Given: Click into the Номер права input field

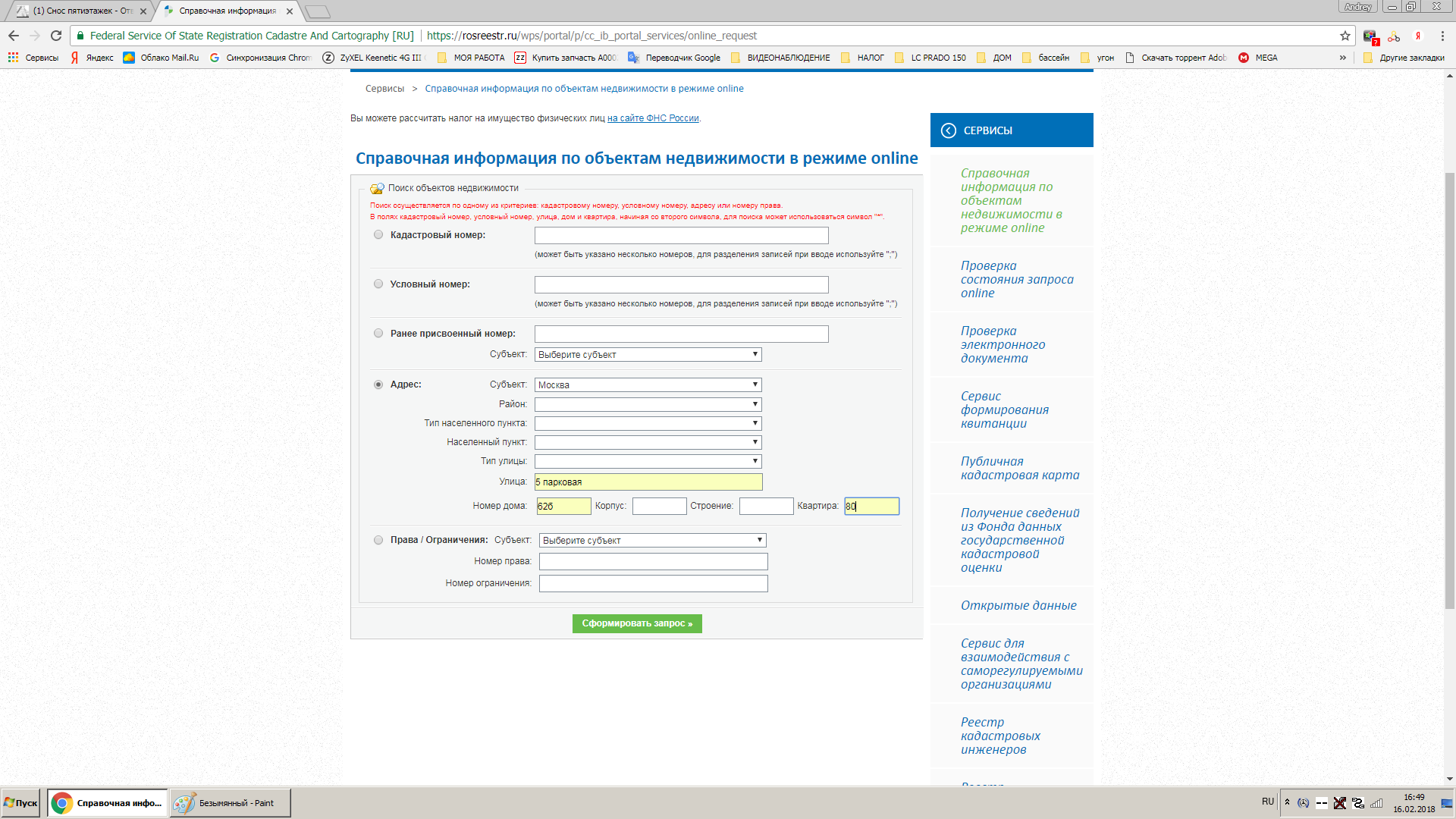Looking at the screenshot, I should pos(653,561).
